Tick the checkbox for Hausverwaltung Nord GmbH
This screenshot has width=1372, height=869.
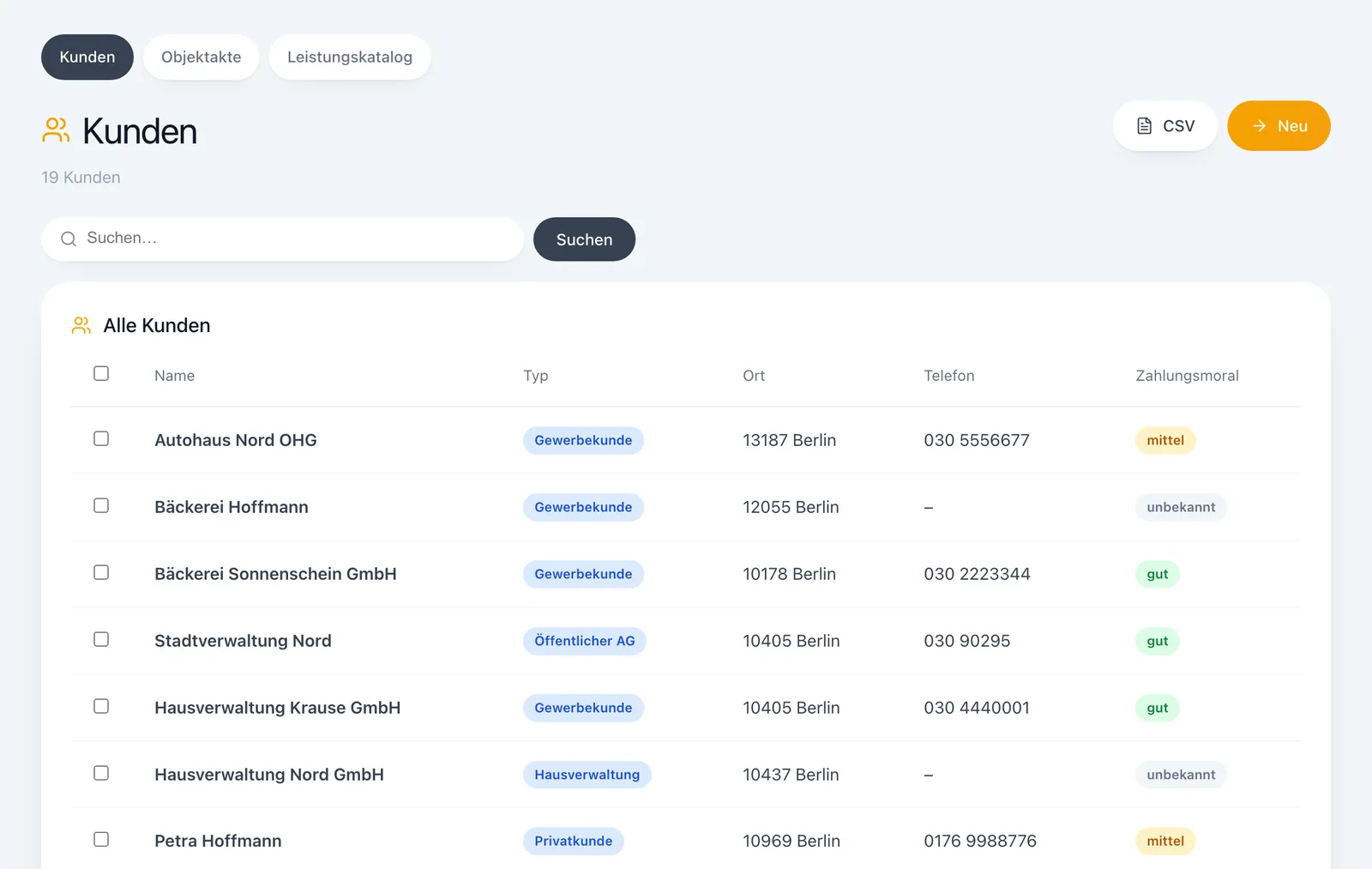(x=101, y=773)
